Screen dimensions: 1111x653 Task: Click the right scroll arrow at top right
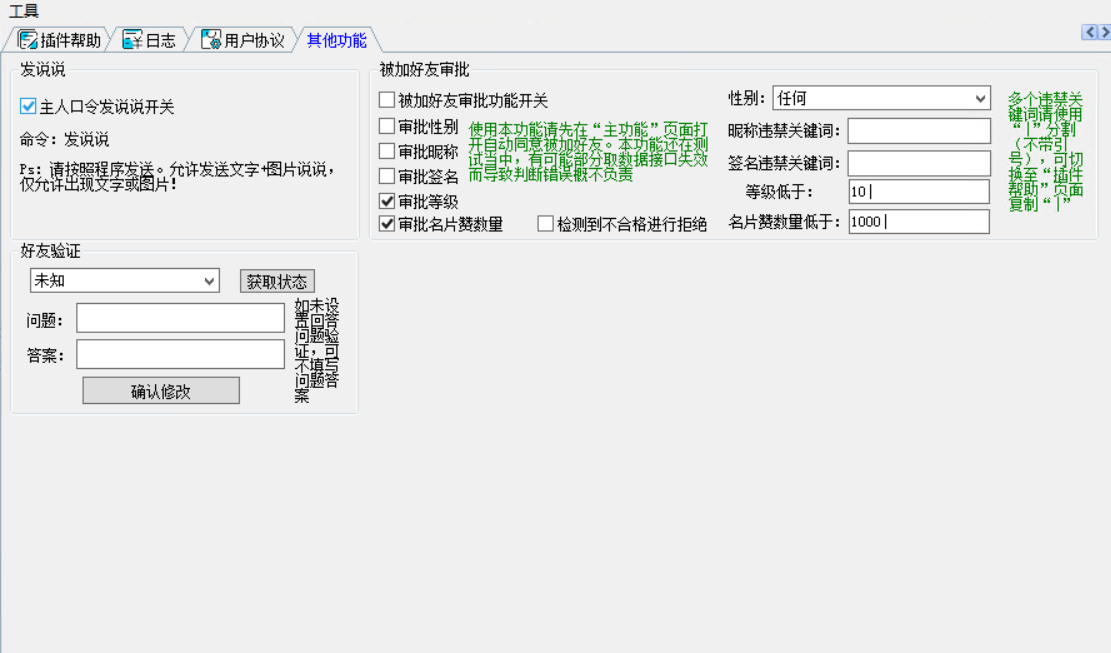click(x=1103, y=34)
